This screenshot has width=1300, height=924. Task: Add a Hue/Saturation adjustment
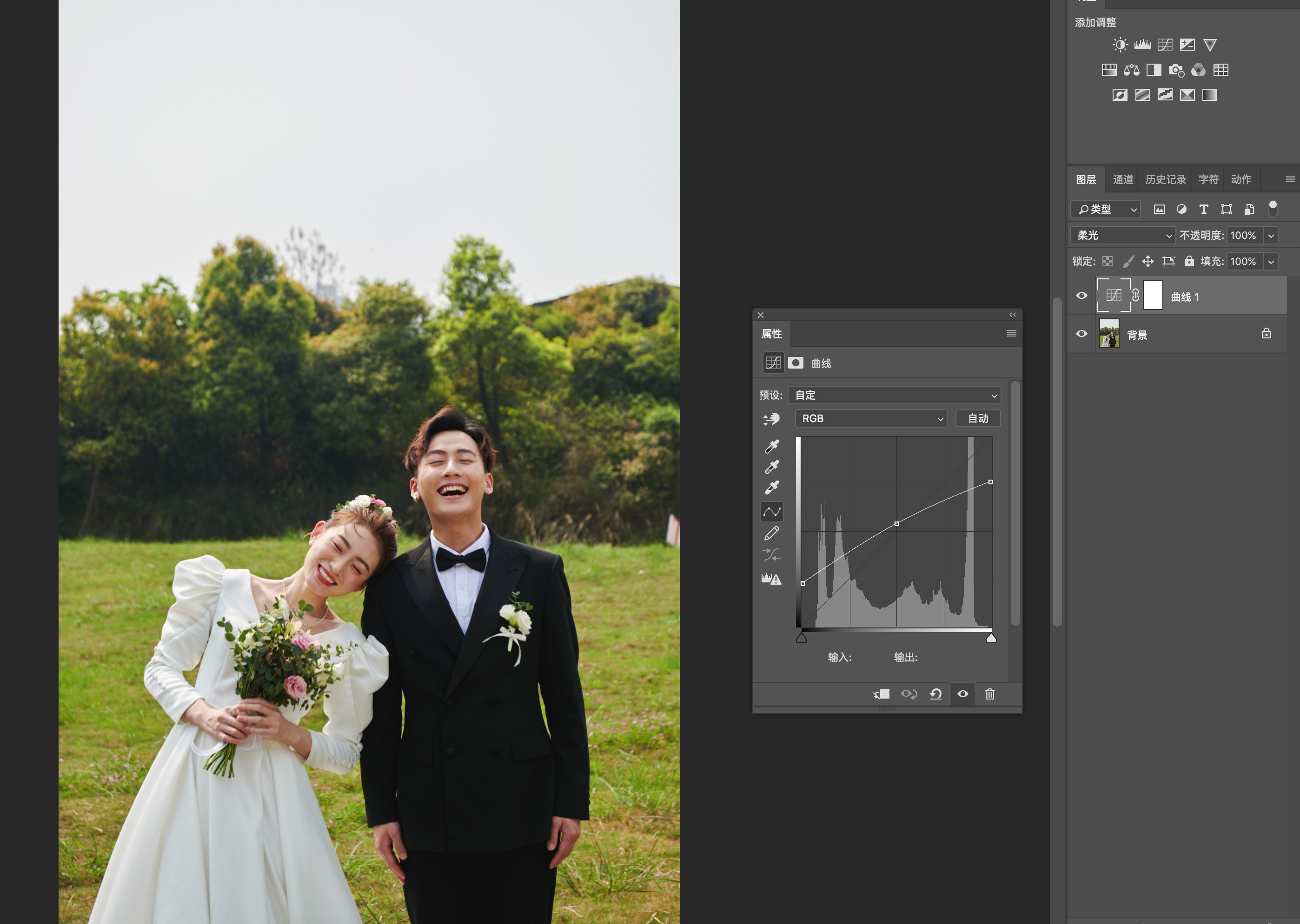pos(1109,70)
